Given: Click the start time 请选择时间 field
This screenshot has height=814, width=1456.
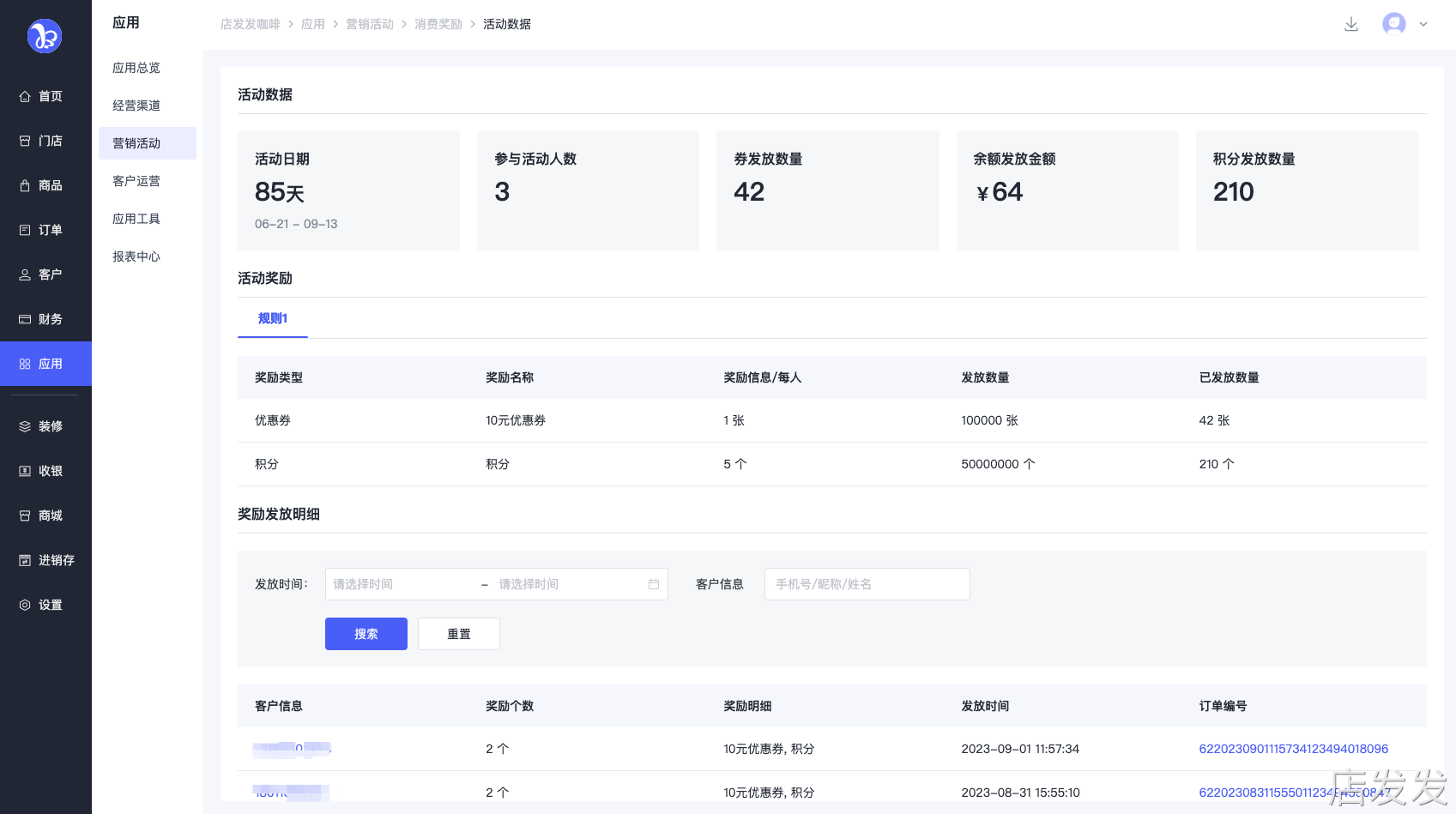Looking at the screenshot, I should point(402,584).
